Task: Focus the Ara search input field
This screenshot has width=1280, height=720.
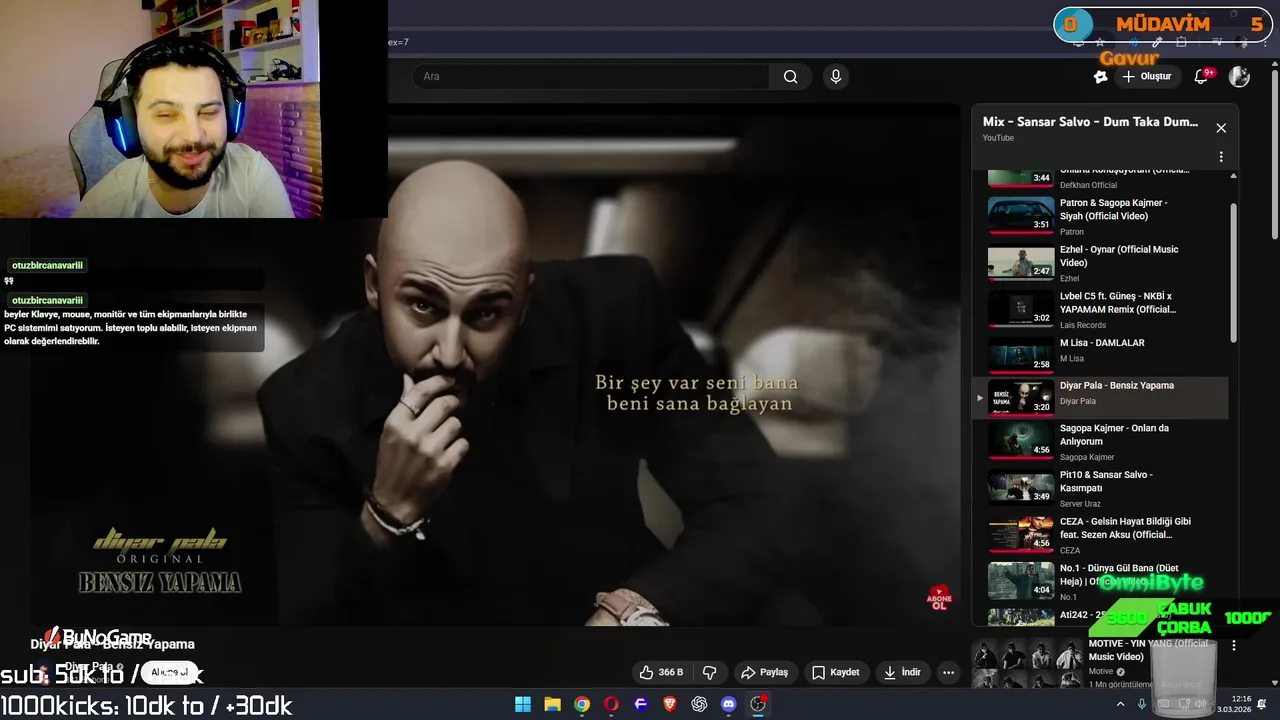Action: [590, 77]
